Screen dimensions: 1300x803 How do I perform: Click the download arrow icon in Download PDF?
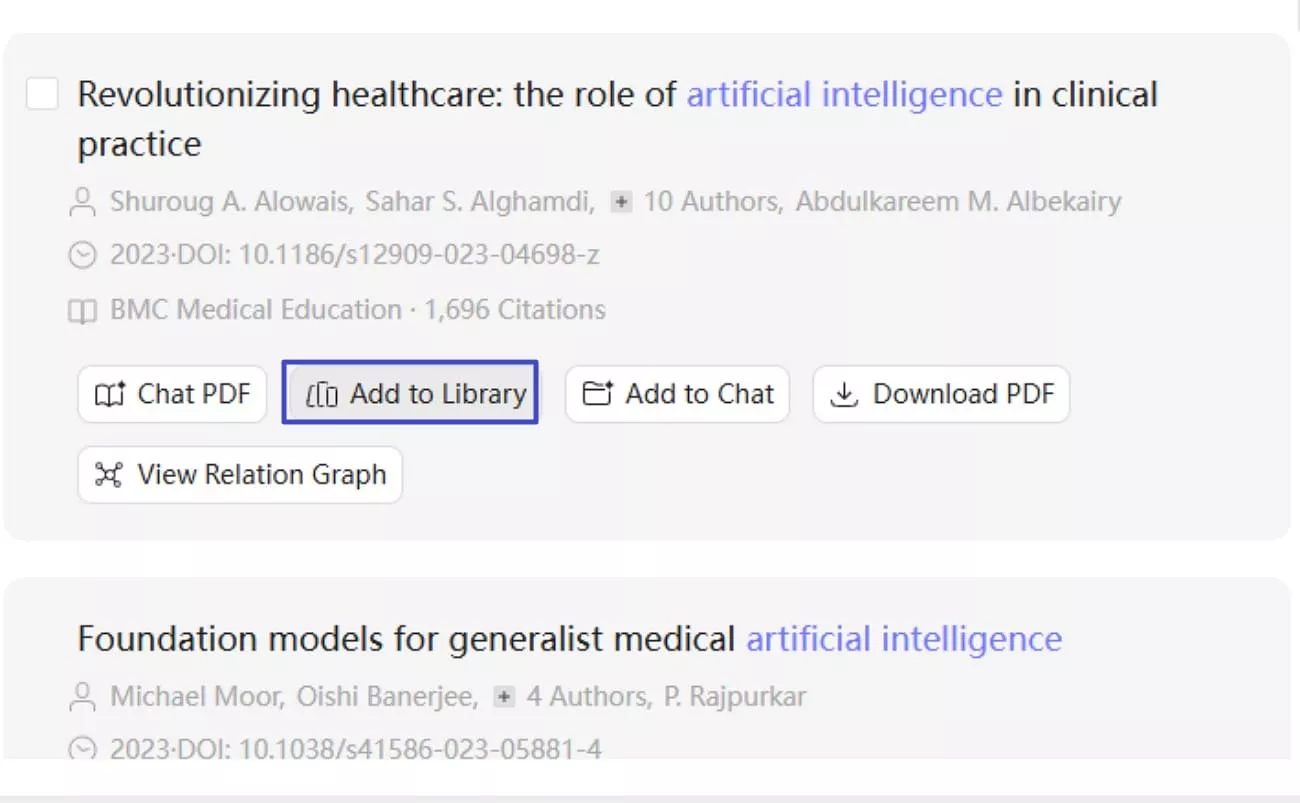pyautogui.click(x=845, y=394)
